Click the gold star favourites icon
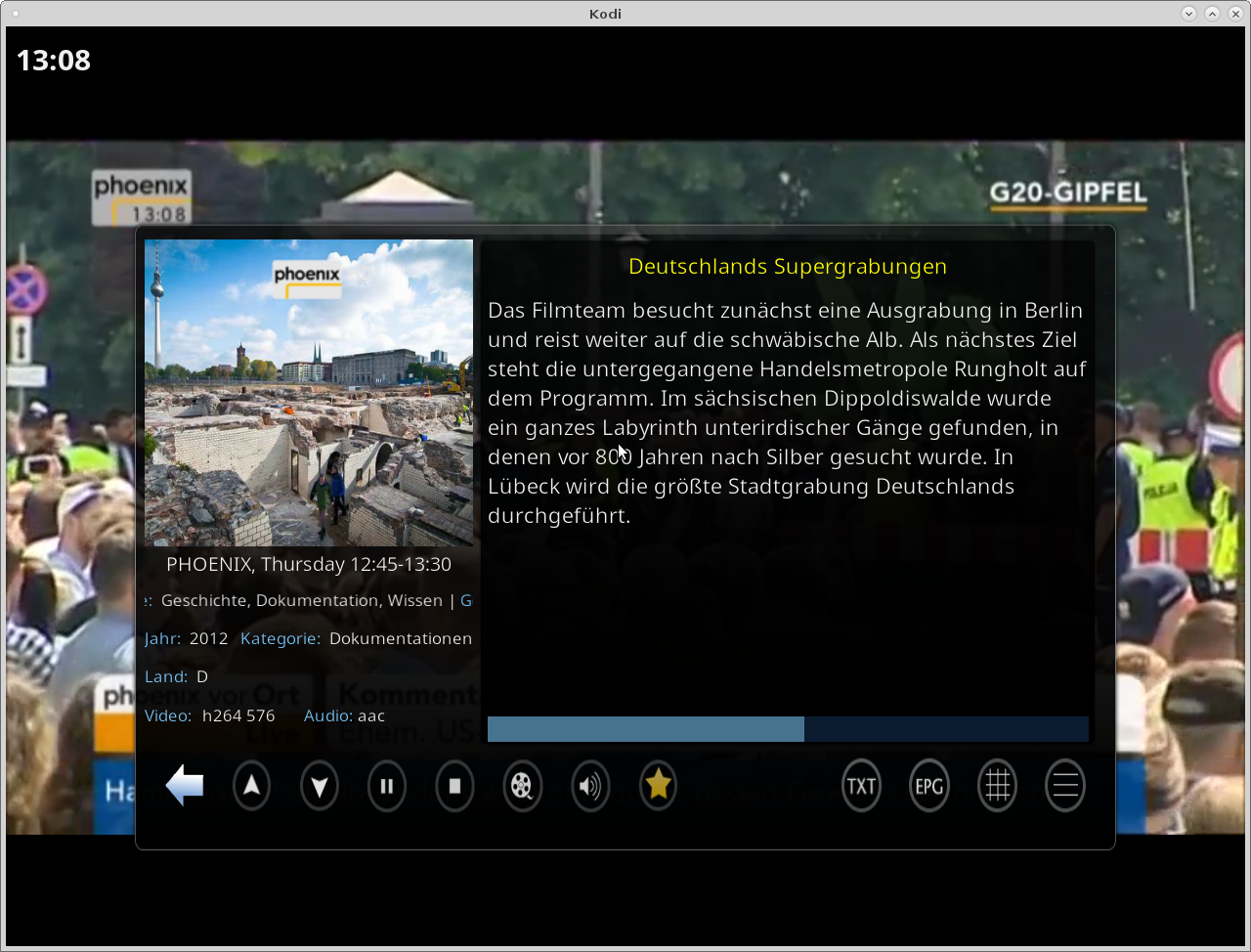Screen dimensions: 1251x952 pyautogui.click(x=659, y=785)
